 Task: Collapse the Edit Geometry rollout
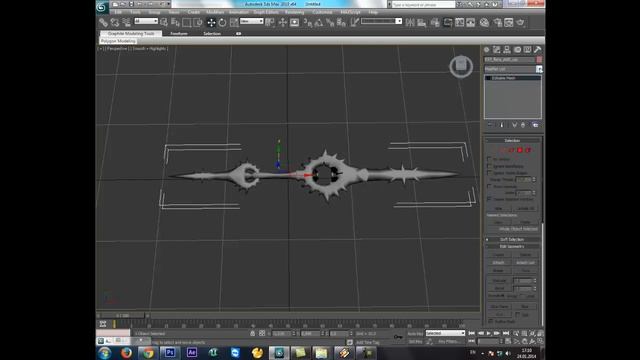[513, 247]
